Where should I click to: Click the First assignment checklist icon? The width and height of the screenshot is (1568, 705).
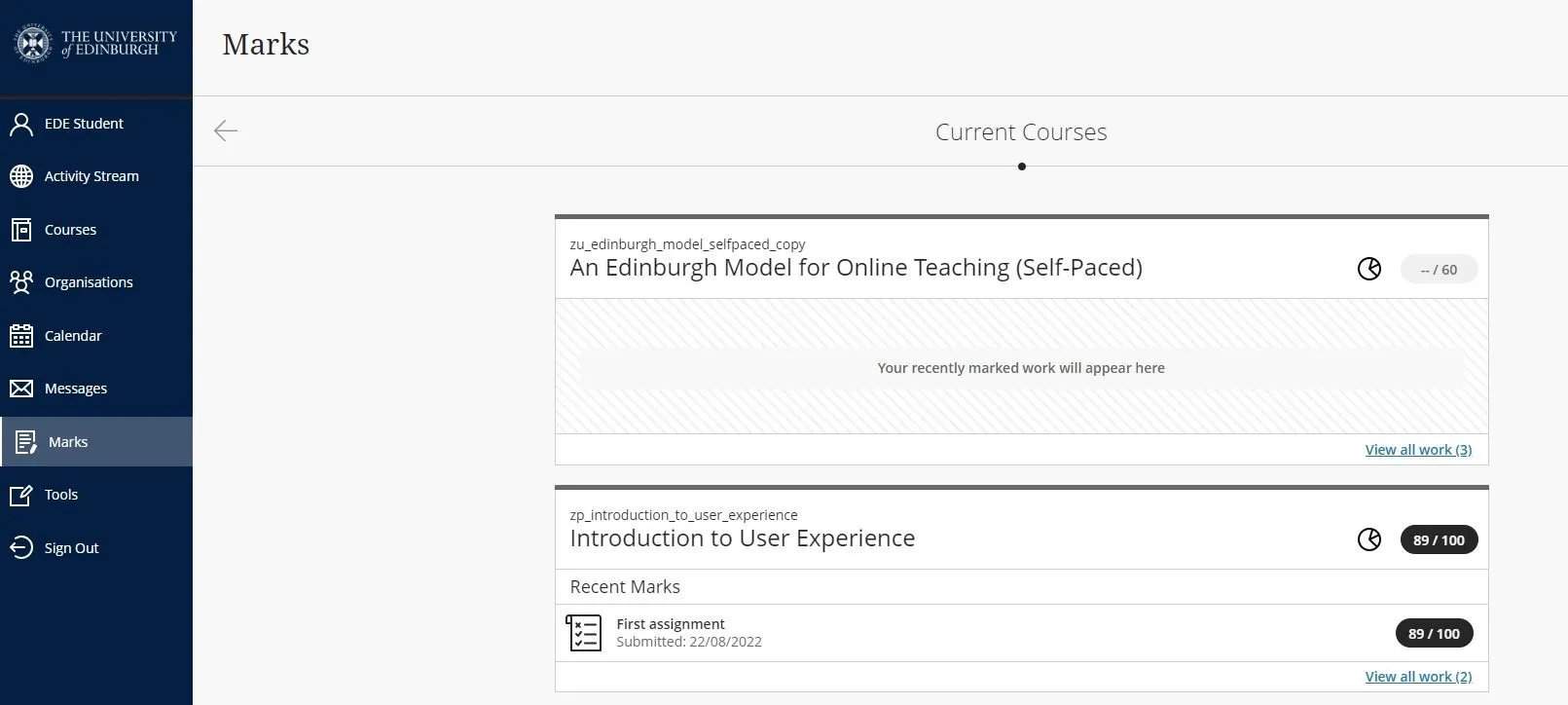click(584, 633)
